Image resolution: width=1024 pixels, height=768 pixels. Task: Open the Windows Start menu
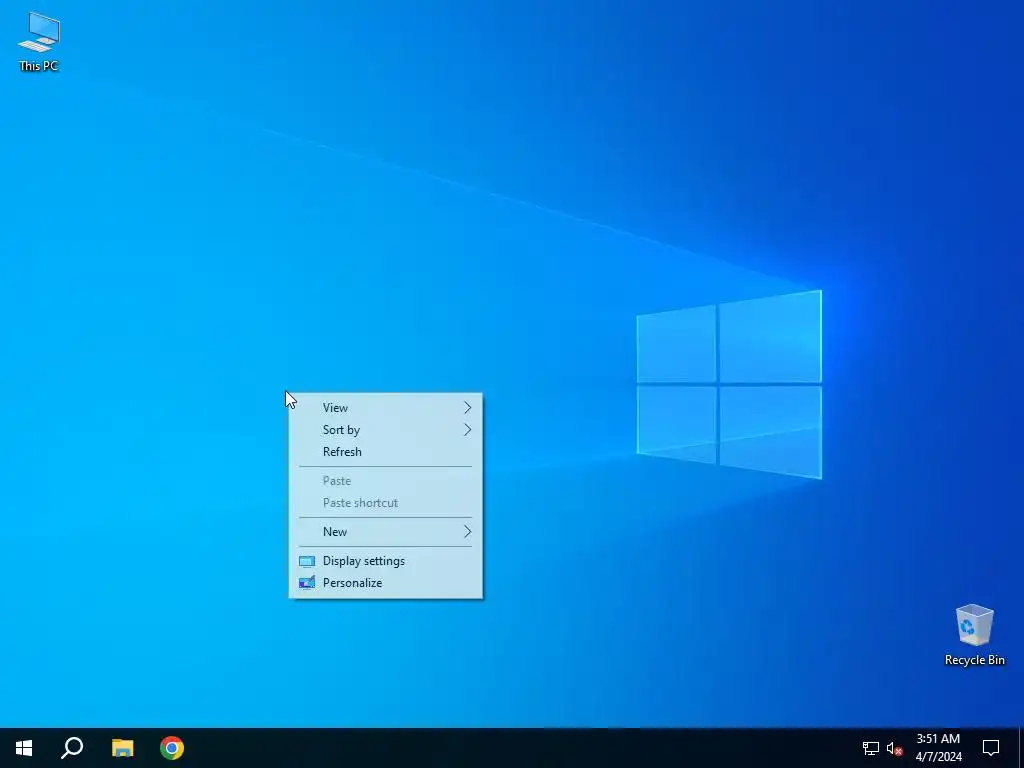[24, 748]
